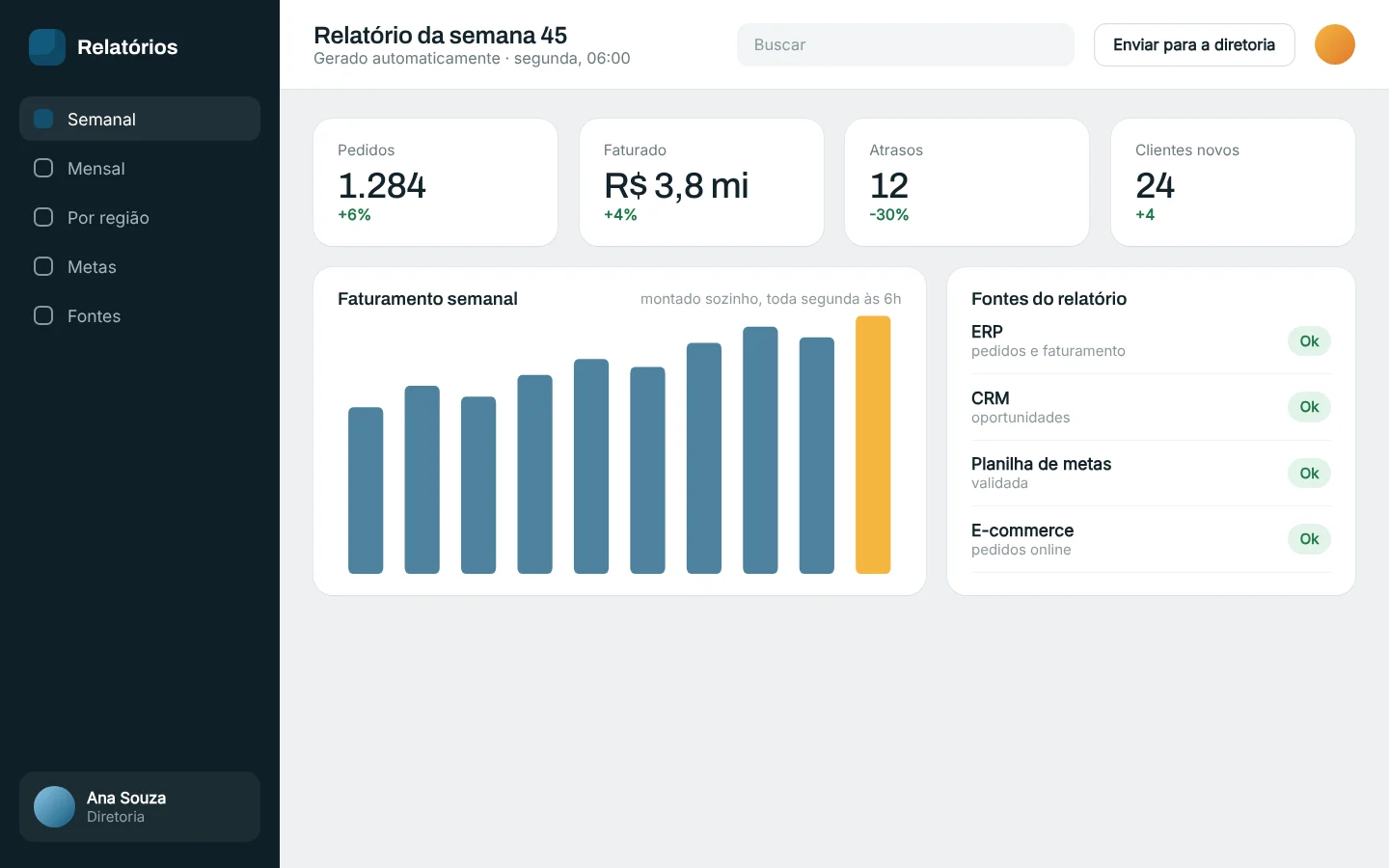Switch to the Mensal report
The height and width of the screenshot is (868, 1389).
pyautogui.click(x=140, y=168)
